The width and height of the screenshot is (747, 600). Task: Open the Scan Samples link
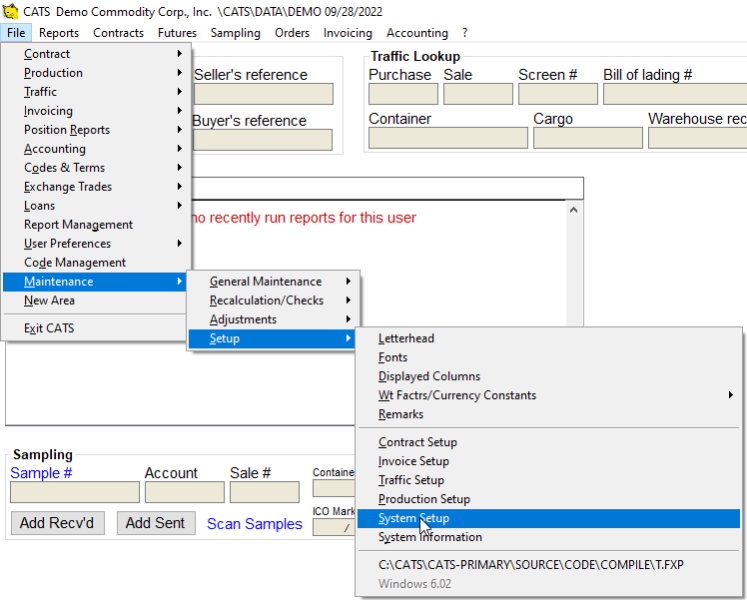click(x=254, y=524)
